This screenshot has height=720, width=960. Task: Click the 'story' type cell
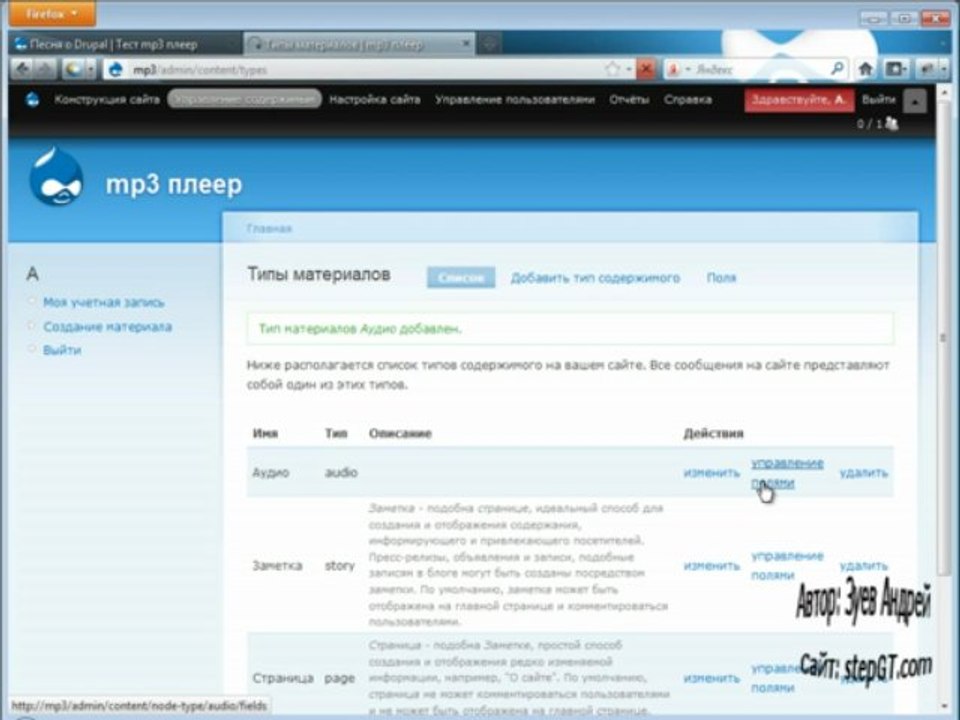[340, 566]
